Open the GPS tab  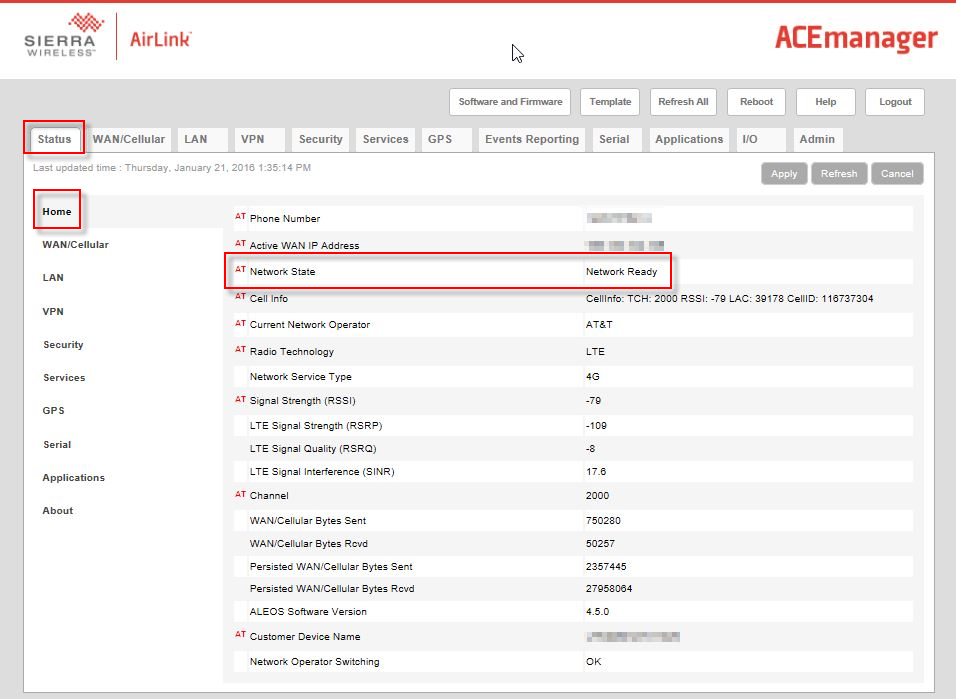click(x=440, y=139)
